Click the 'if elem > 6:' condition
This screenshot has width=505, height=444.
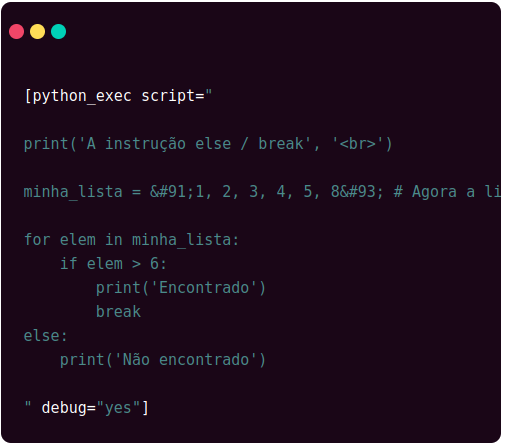point(113,264)
